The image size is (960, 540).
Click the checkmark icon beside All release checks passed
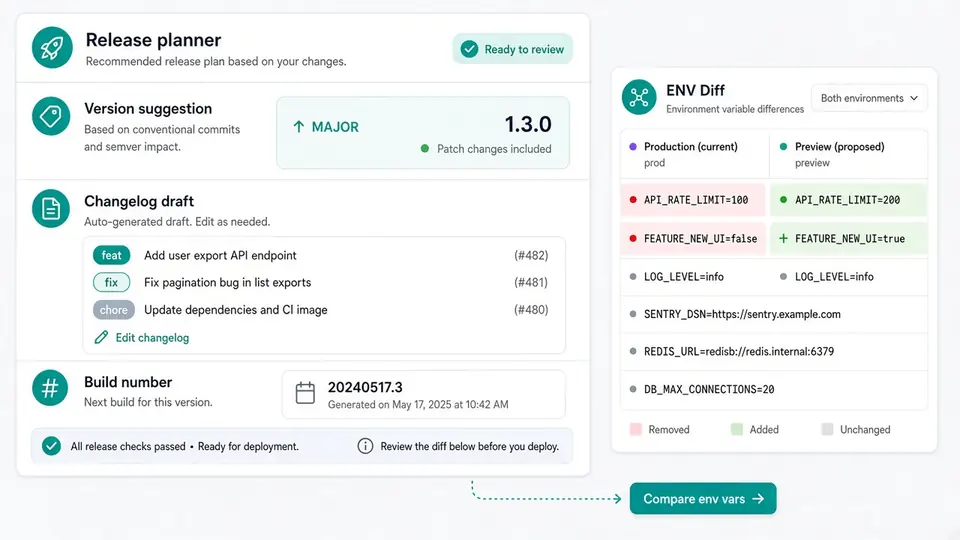(x=51, y=446)
